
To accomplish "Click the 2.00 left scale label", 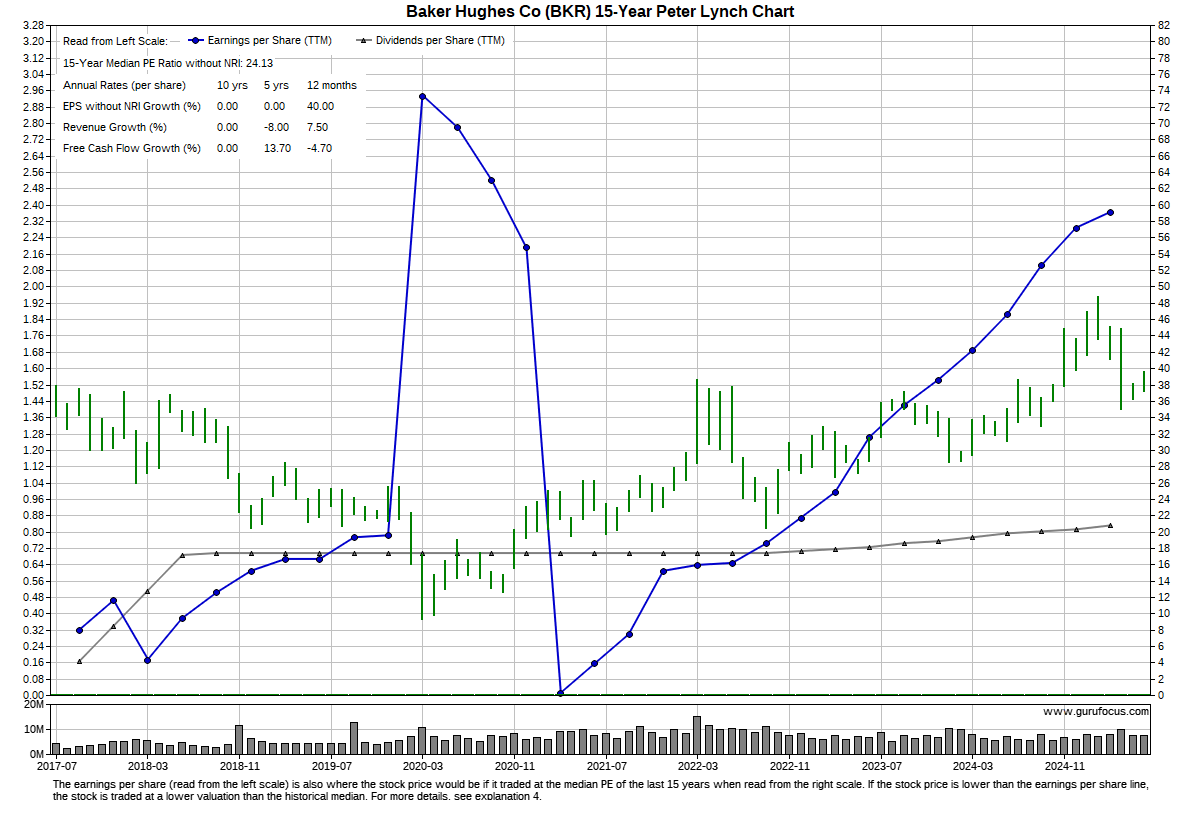I will tap(33, 286).
